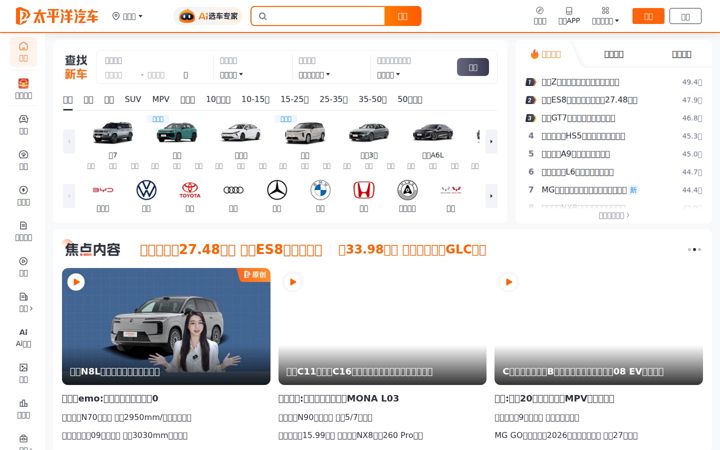This screenshot has width=720, height=450.
Task: Click the magnifier icon in search box
Action: [263, 16]
